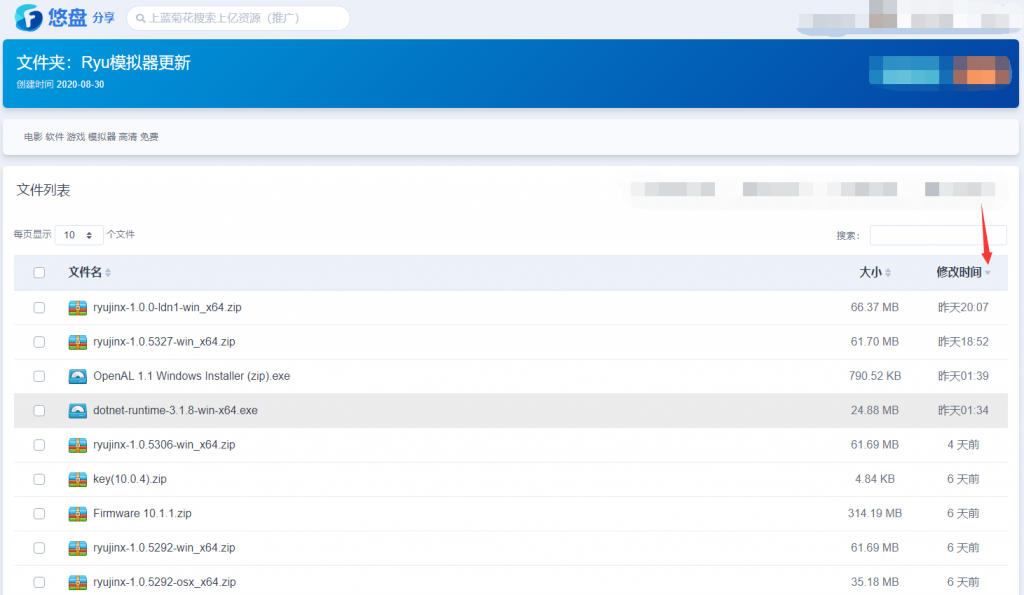Click the 314.19 MB size cell
The height and width of the screenshot is (595, 1024).
pos(874,513)
